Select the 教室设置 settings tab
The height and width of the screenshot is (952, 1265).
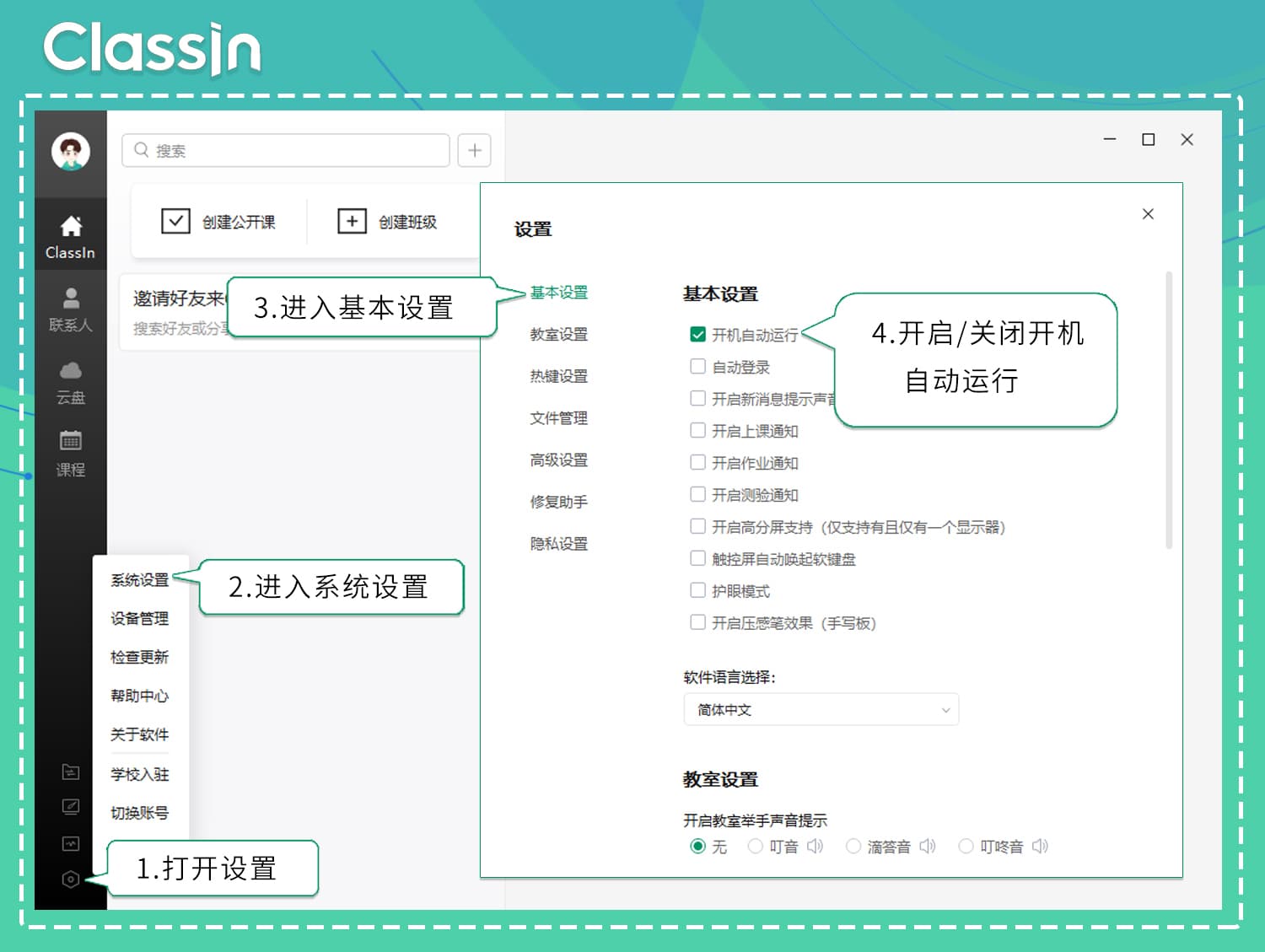tap(559, 335)
